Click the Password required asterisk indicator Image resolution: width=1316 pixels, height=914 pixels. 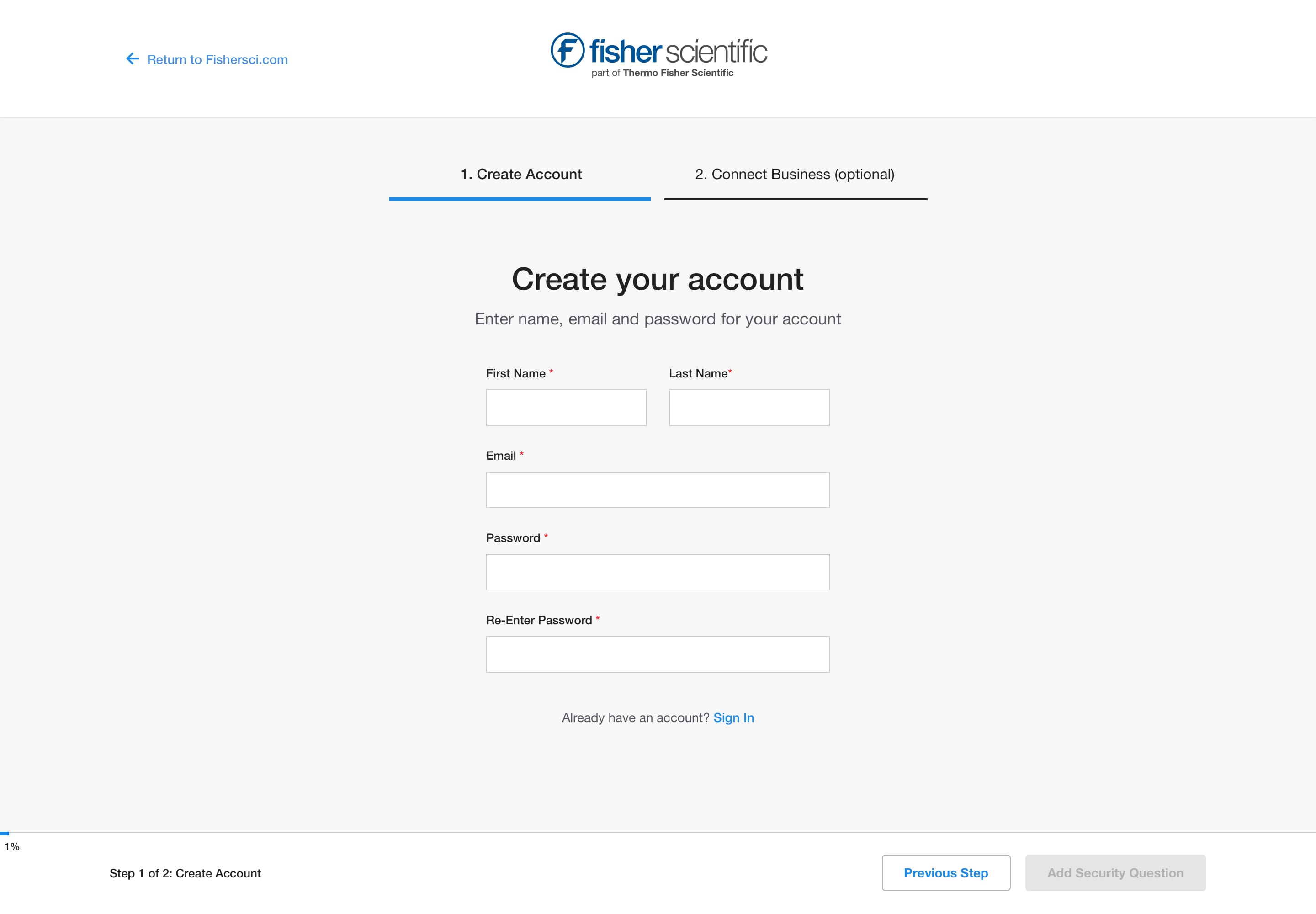coord(546,537)
